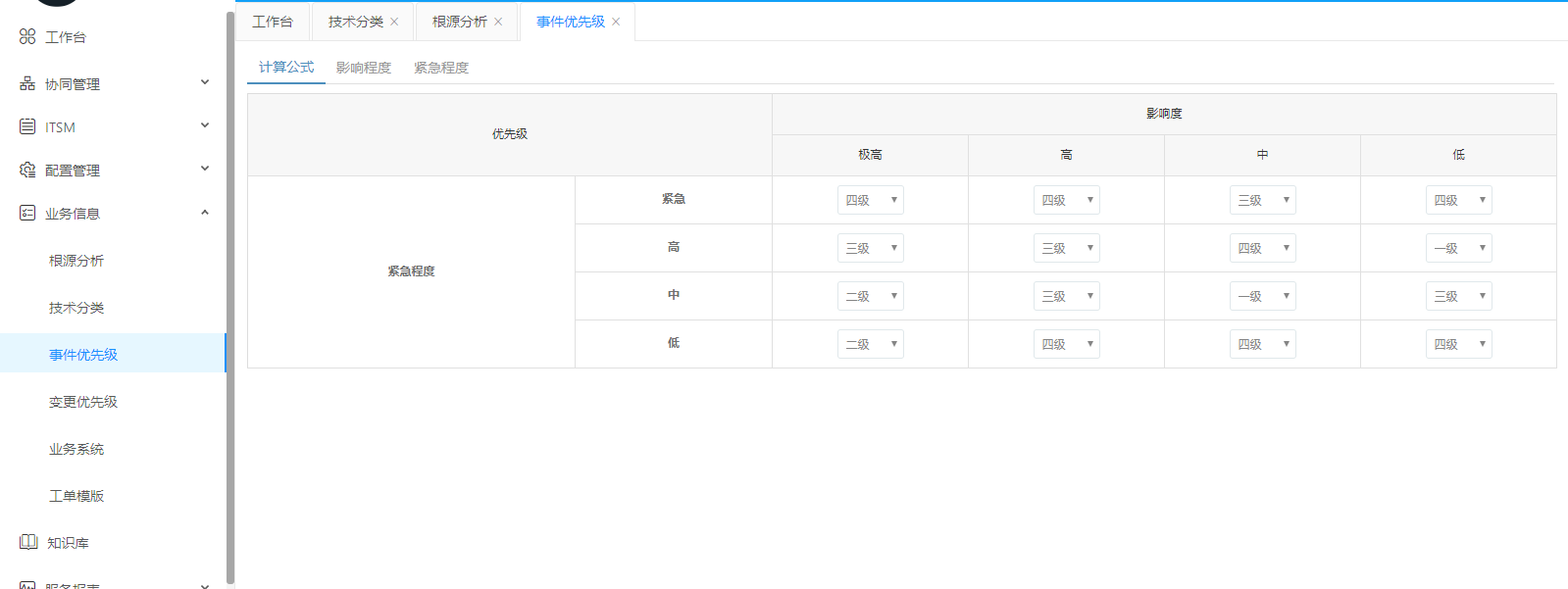Close the 技术分类 tab
Viewport: 1568px width, 589px height.
[394, 22]
